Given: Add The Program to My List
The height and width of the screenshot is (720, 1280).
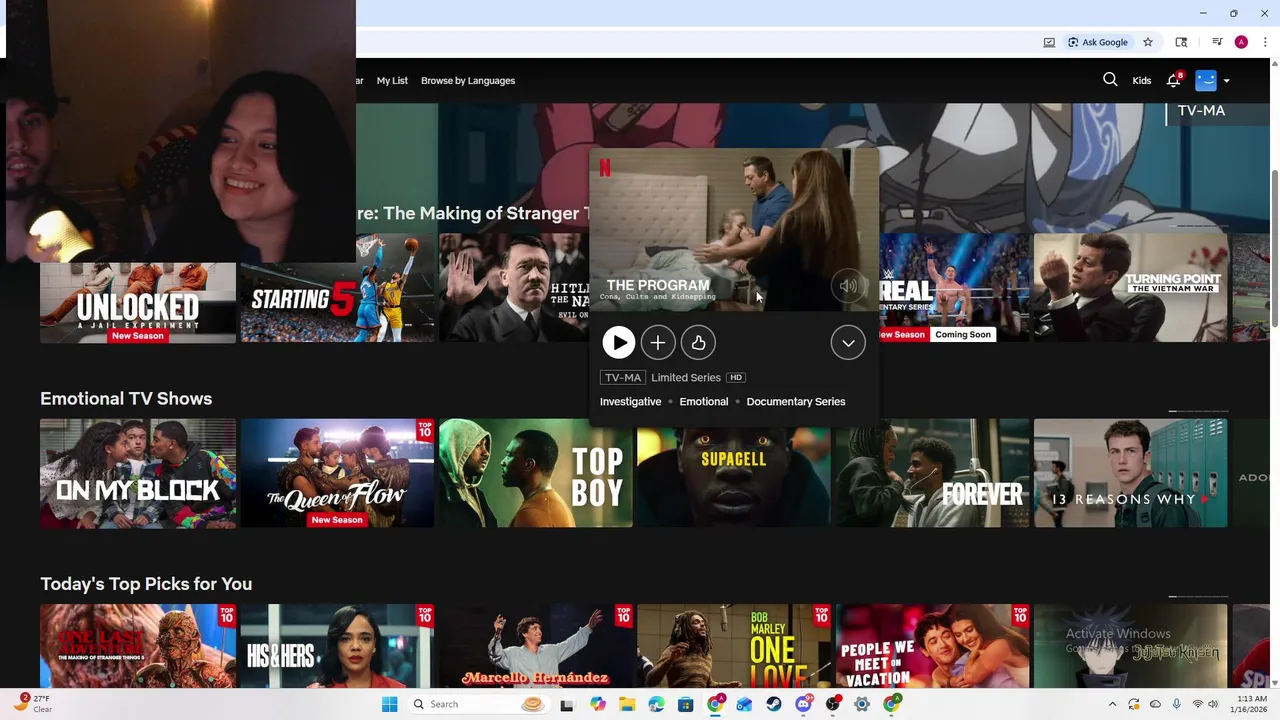Looking at the screenshot, I should tap(658, 343).
